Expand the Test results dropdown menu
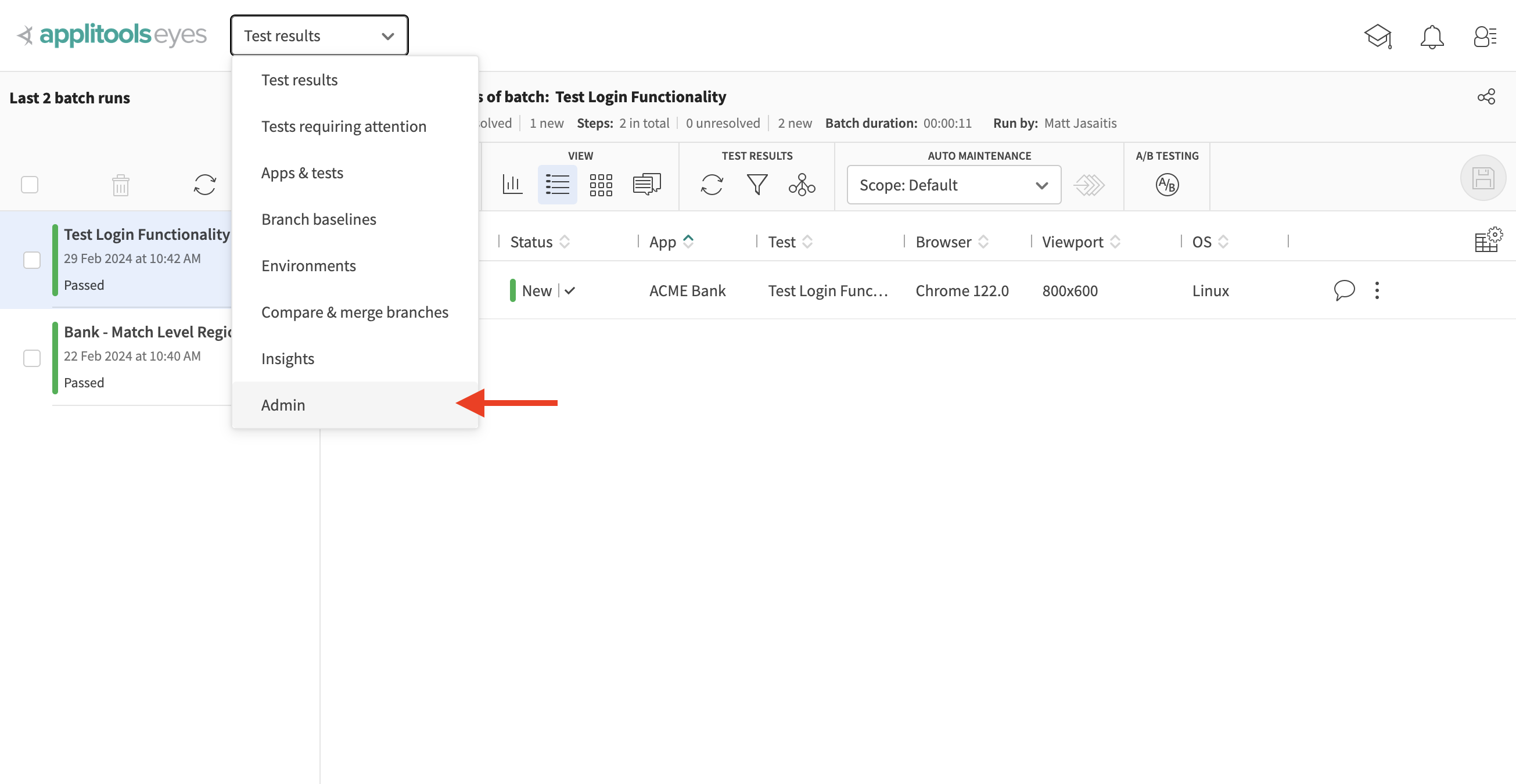1516x784 pixels. click(x=319, y=34)
